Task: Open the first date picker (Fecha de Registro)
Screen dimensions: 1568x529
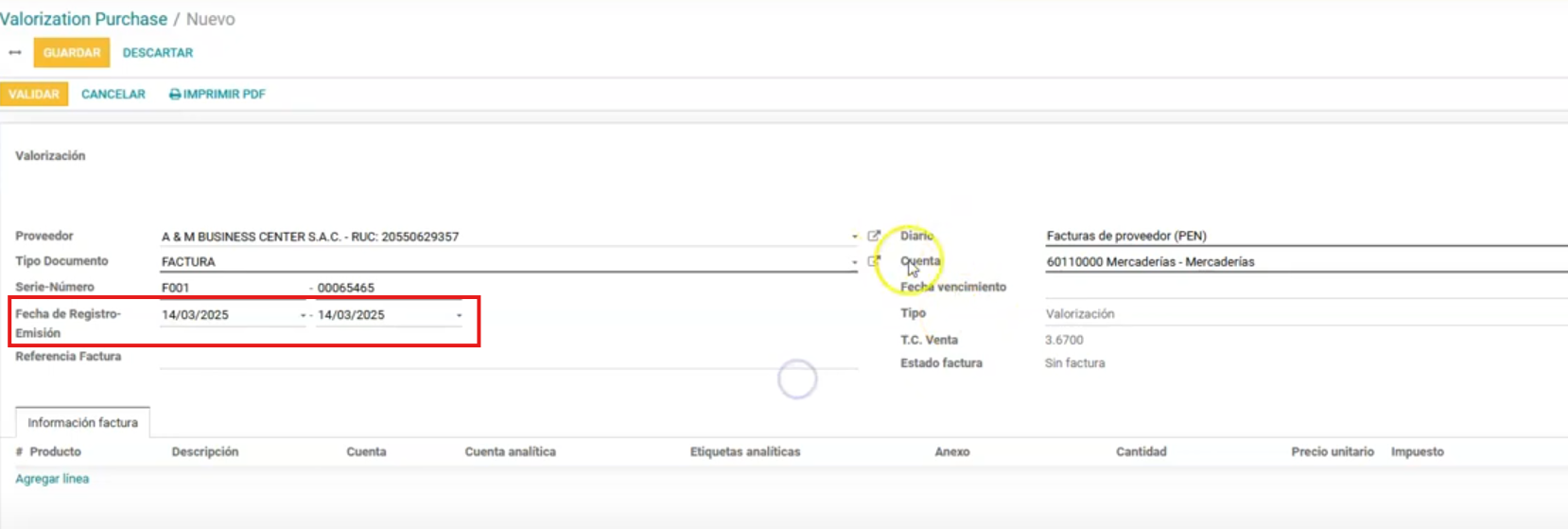Action: 232,315
